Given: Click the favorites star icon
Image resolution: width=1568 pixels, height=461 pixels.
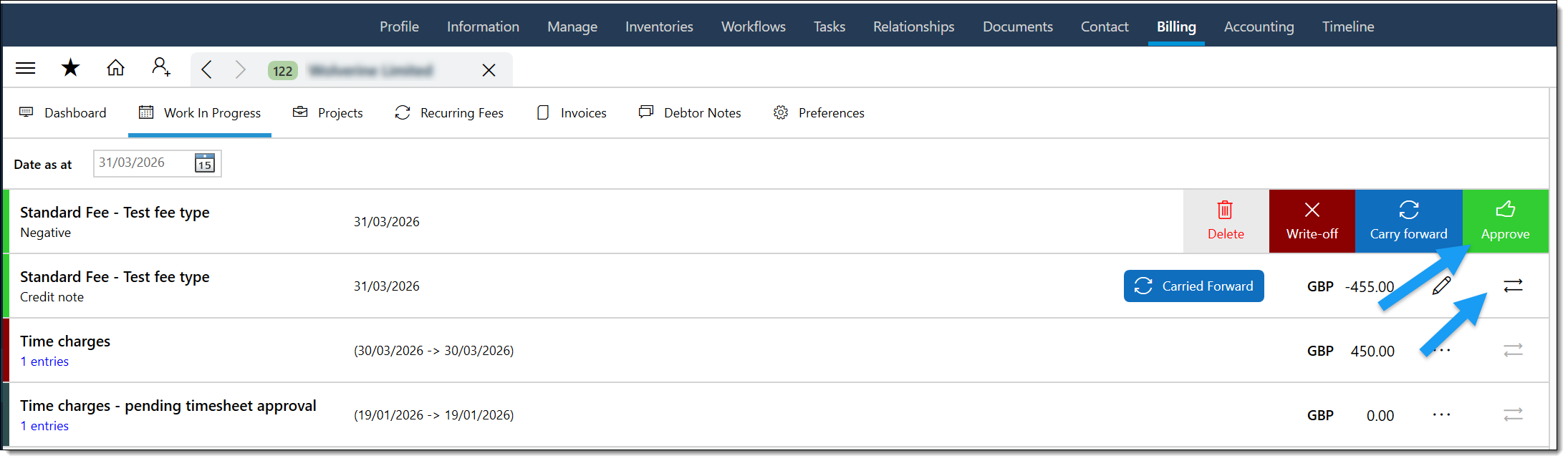Looking at the screenshot, I should (70, 69).
